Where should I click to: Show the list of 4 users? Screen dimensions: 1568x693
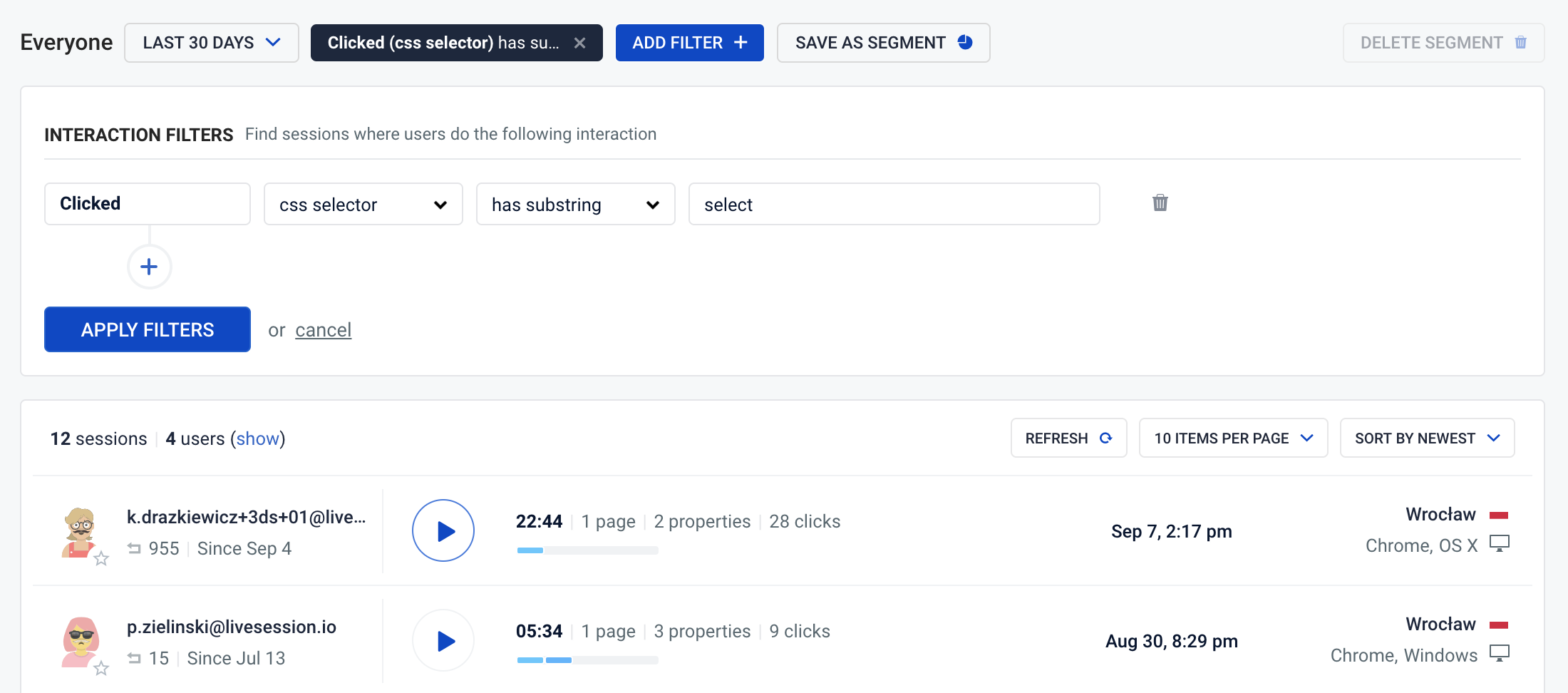click(x=258, y=438)
